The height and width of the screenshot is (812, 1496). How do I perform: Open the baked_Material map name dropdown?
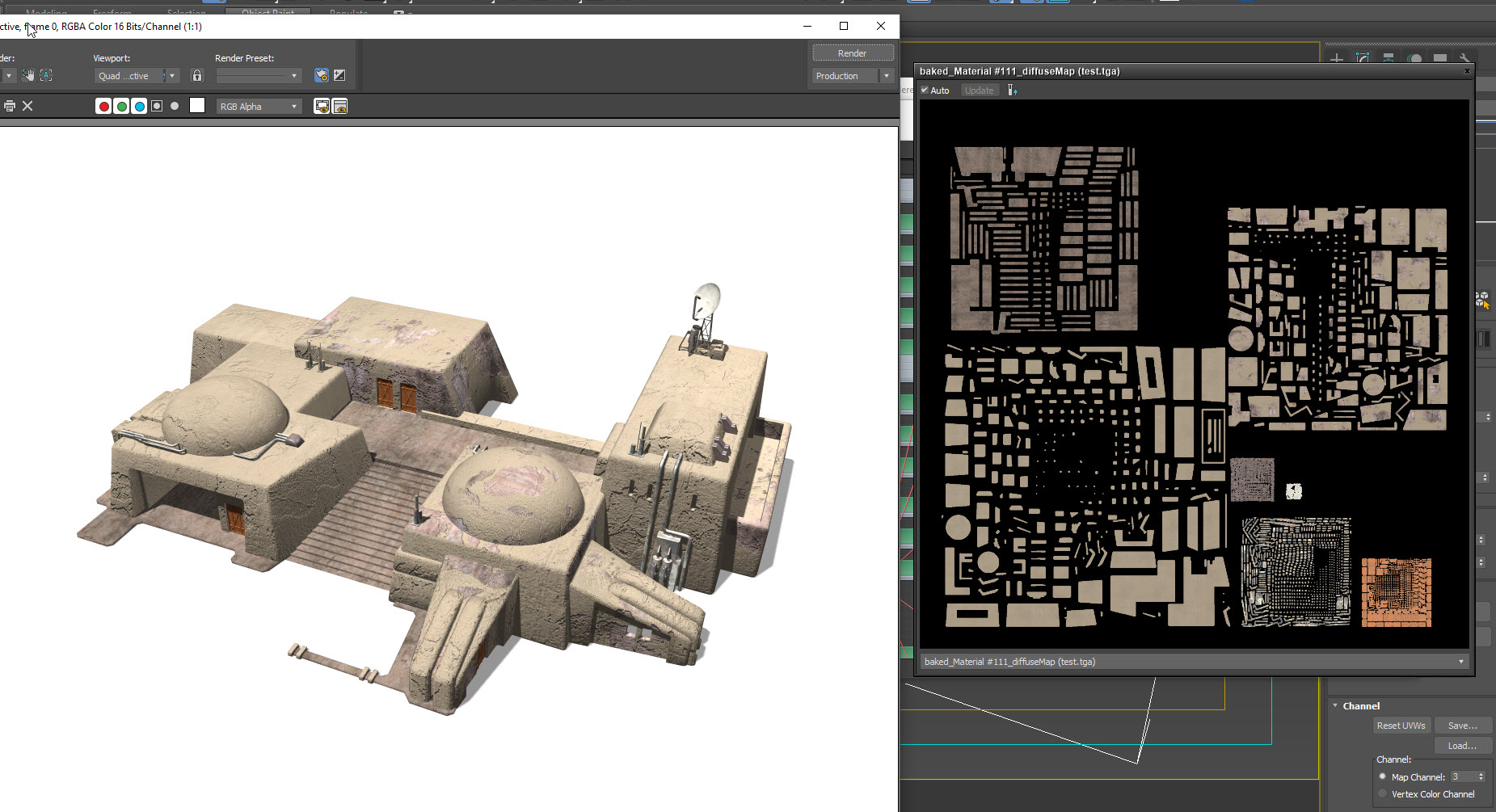(1194, 662)
